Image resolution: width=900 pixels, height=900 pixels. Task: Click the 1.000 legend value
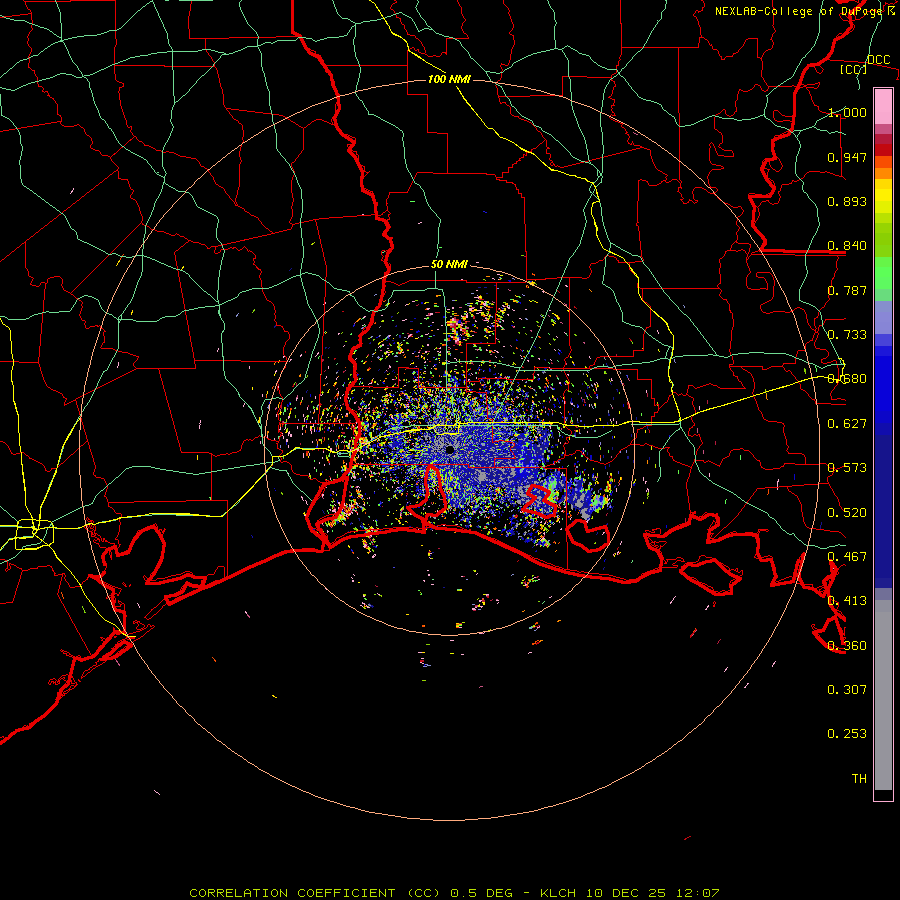coord(847,112)
